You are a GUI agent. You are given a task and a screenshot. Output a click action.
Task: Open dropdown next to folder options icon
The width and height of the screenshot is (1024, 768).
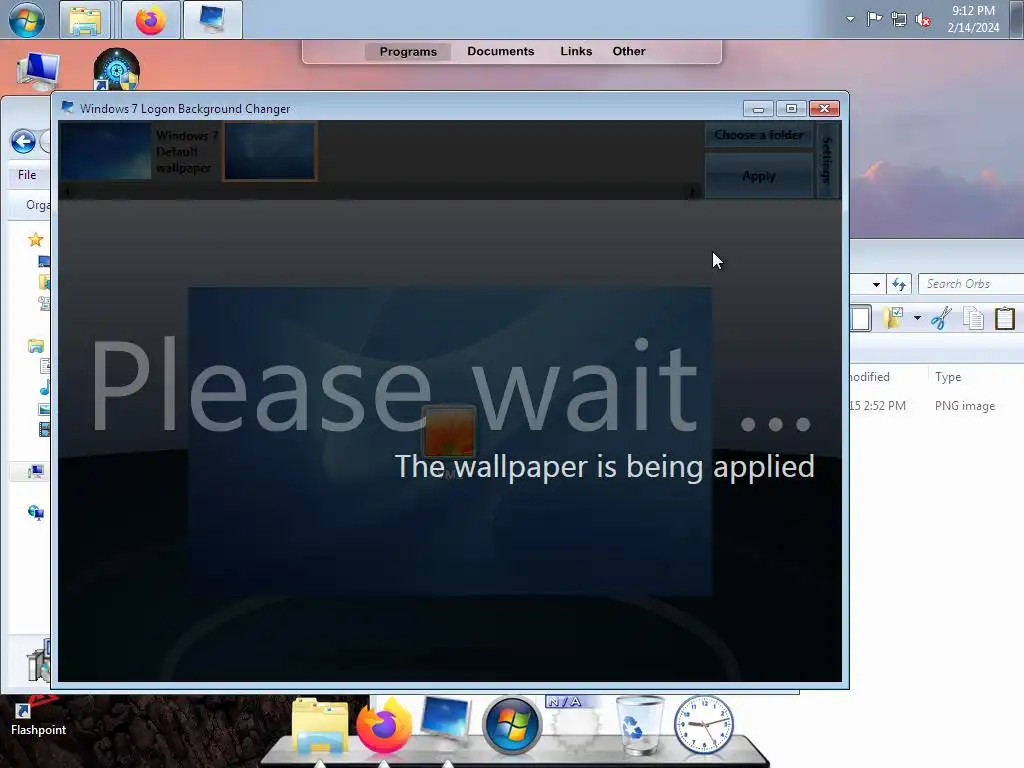917,318
